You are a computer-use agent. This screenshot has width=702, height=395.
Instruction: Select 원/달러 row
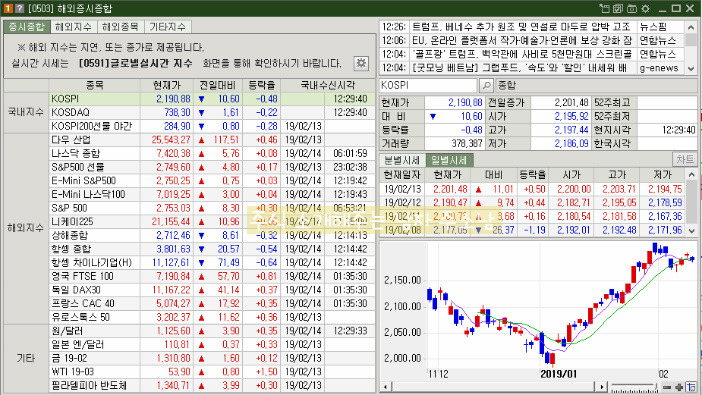tap(212, 331)
